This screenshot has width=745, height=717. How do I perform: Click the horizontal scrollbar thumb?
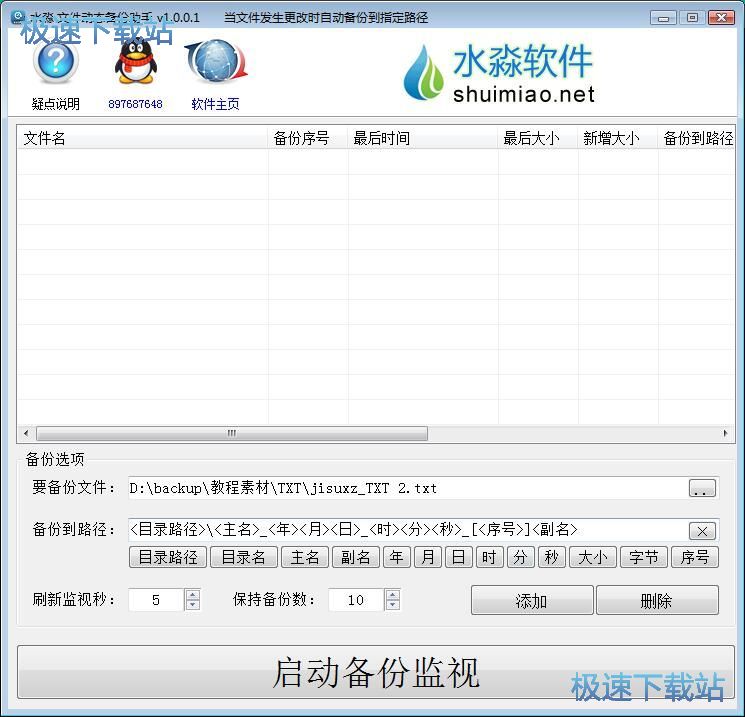pos(232,433)
